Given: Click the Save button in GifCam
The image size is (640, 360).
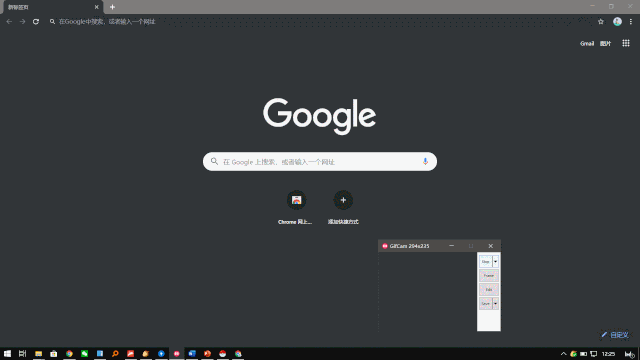Looking at the screenshot, I should tap(485, 303).
